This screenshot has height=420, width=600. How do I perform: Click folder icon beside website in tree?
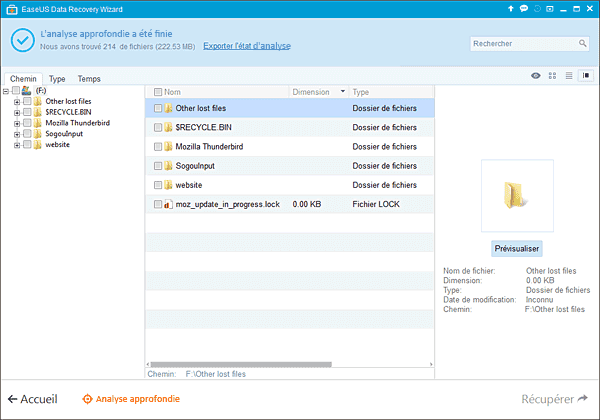[x=38, y=145]
